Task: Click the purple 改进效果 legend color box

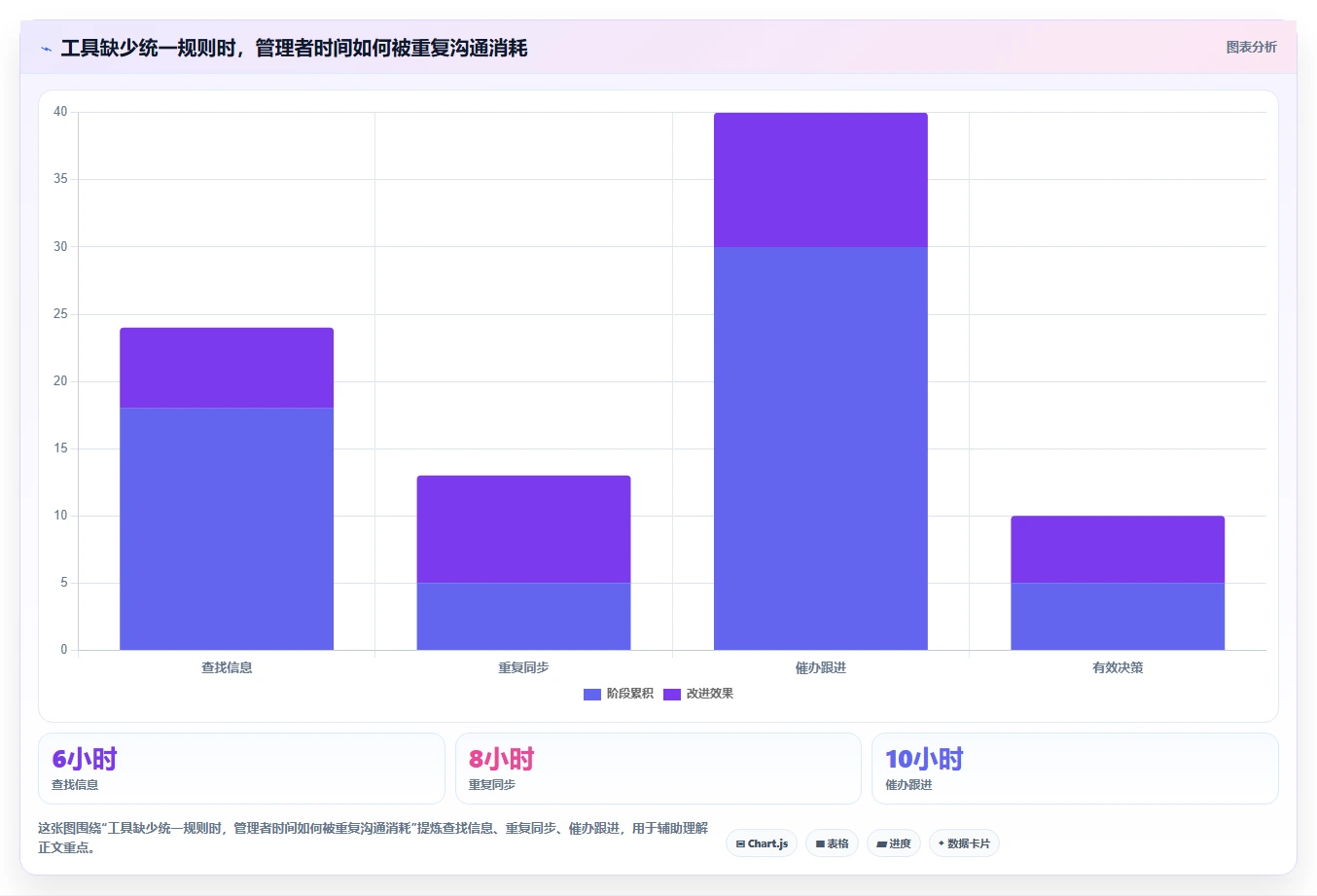Action: point(672,694)
